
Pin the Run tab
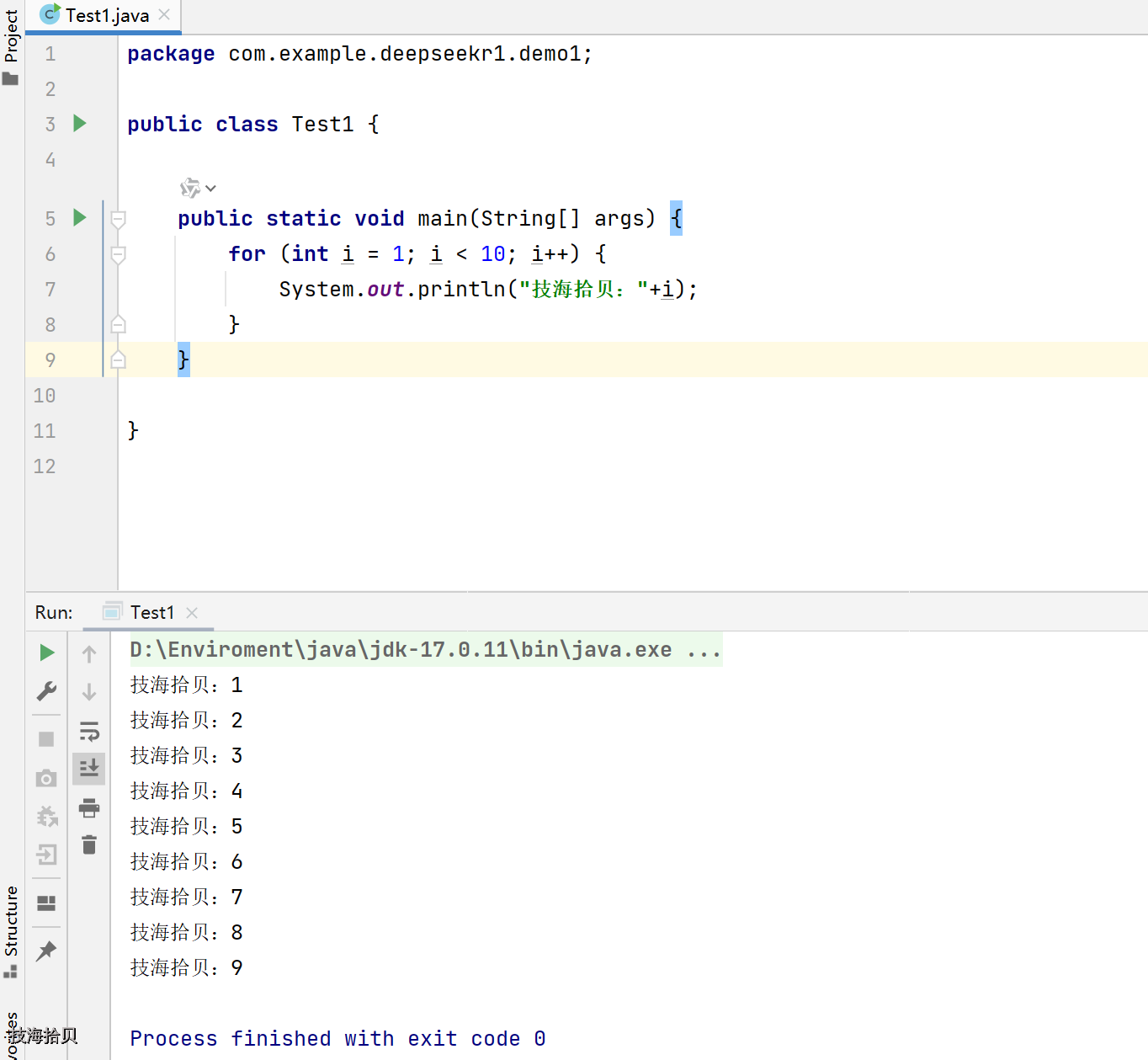click(x=46, y=951)
